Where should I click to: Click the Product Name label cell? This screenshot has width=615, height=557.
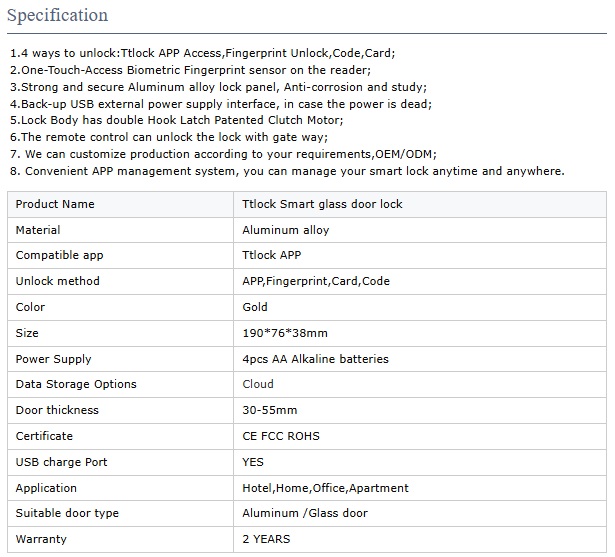click(x=120, y=204)
